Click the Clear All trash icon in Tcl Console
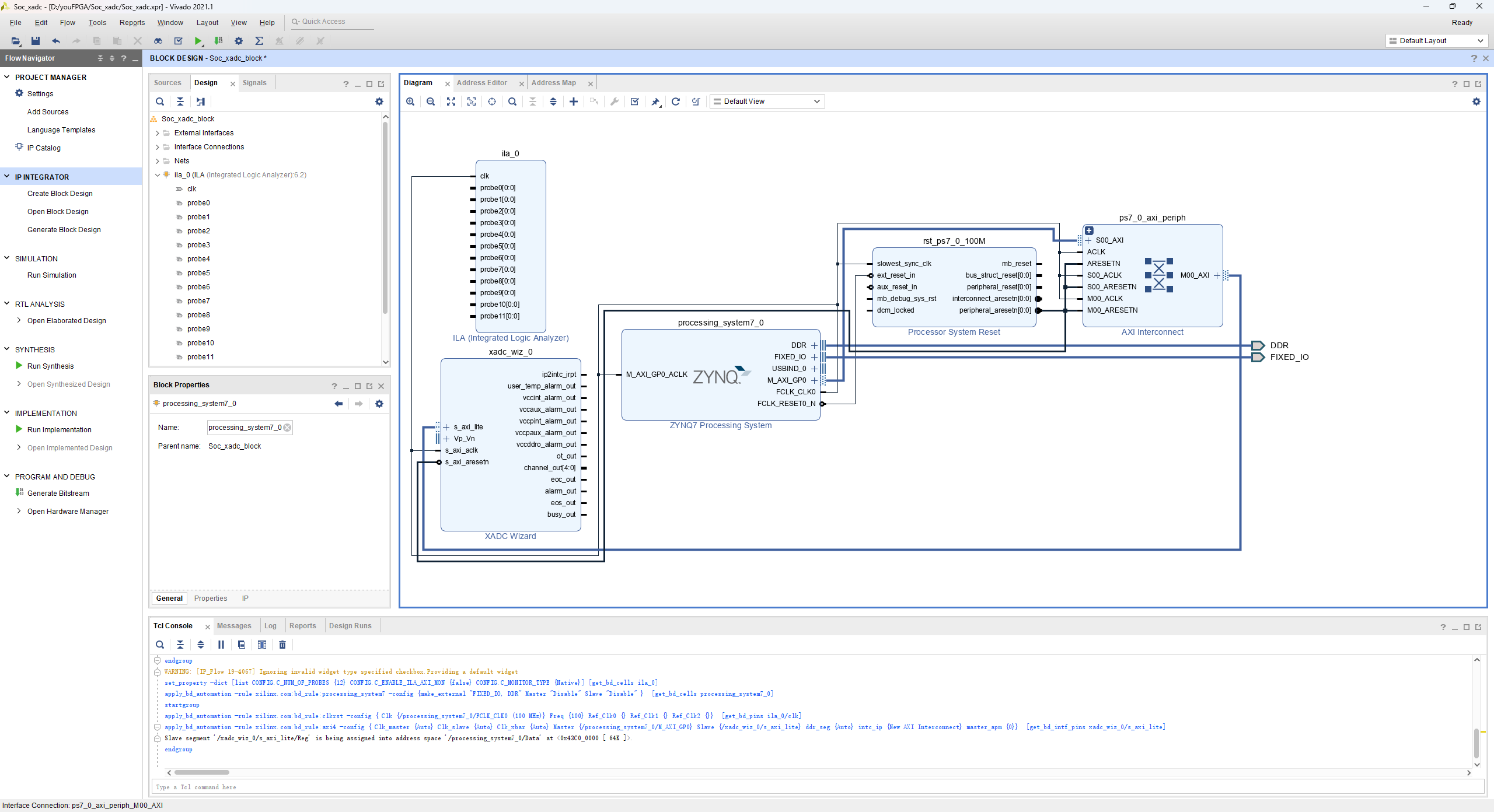Screen dimensions: 1494x812 282,645
